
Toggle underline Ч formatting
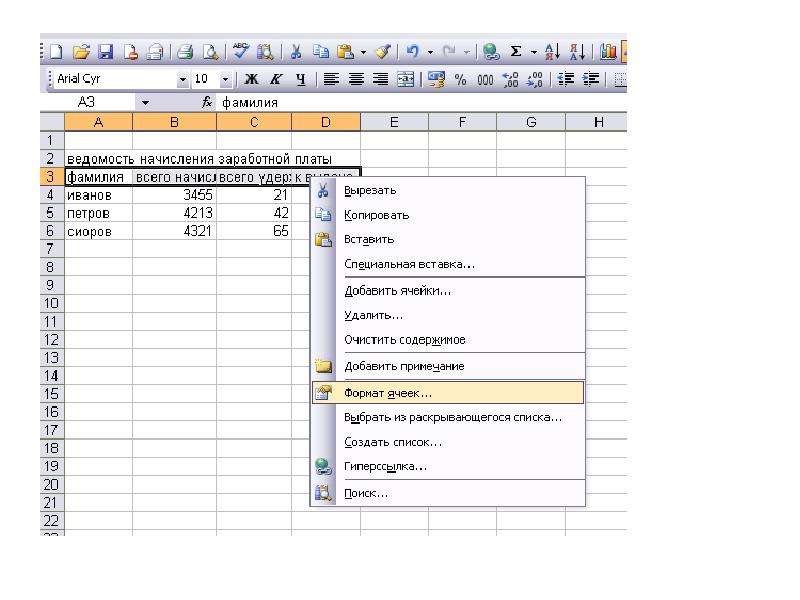pos(301,79)
